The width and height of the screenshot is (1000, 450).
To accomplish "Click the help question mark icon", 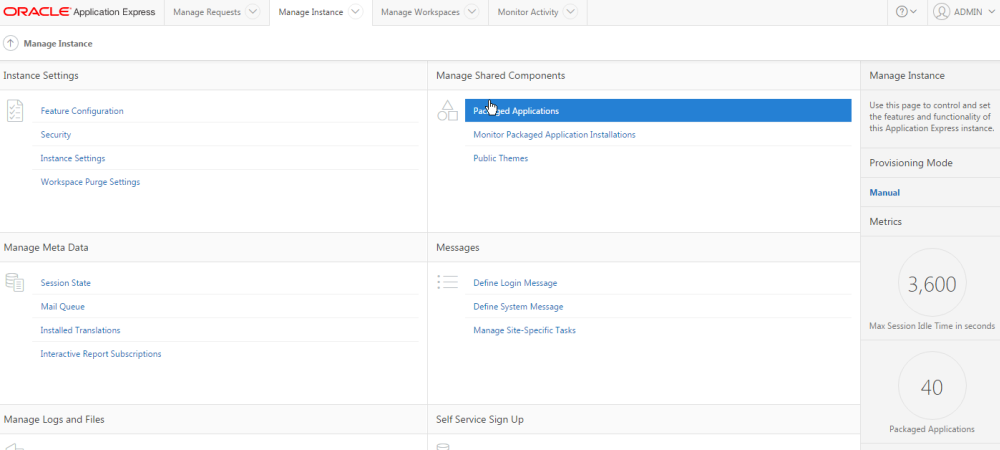I will click(x=902, y=12).
